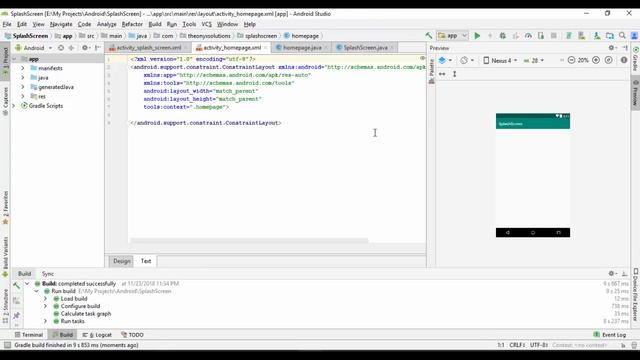Viewport: 640px width, 360px height.
Task: Expand the generatedJava folder
Action: tap(23, 87)
